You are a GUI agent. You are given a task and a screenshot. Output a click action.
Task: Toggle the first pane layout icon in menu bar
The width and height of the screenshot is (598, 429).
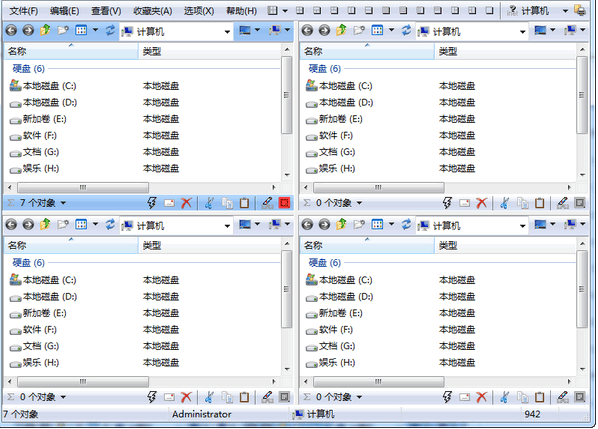click(272, 11)
